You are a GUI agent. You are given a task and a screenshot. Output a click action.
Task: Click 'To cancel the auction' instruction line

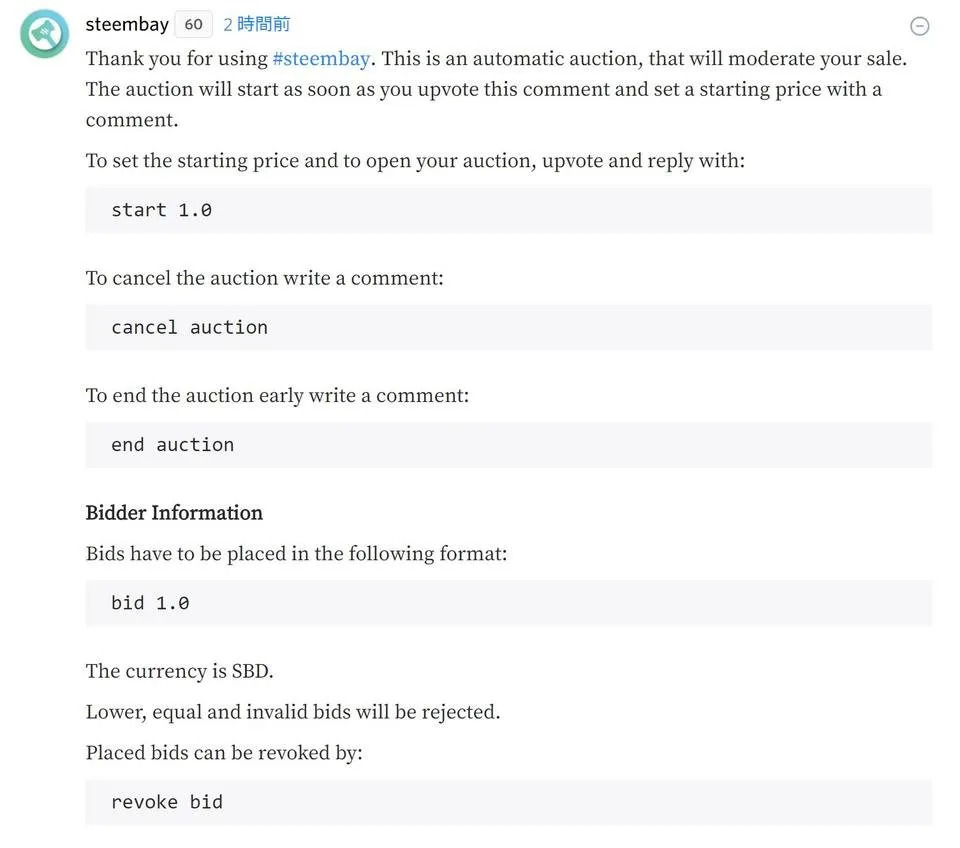(264, 278)
